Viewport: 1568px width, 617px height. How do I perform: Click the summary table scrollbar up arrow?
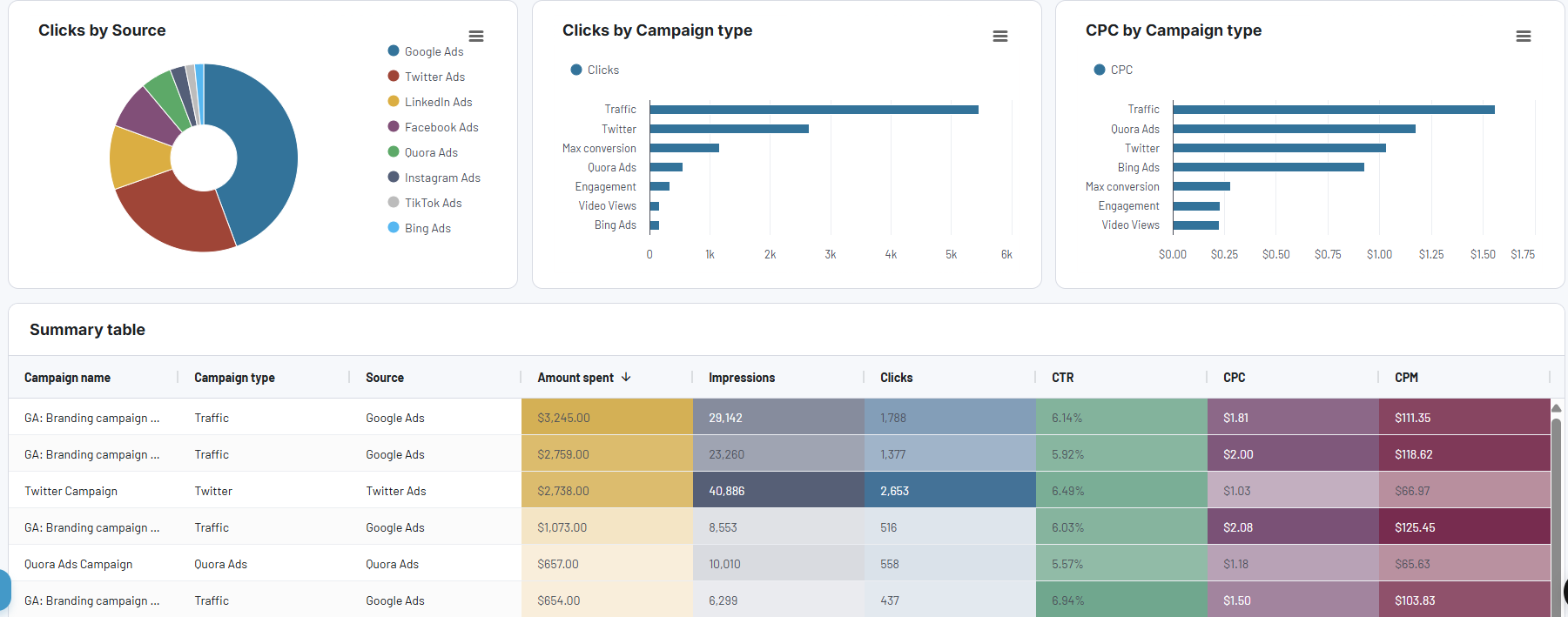pos(1556,407)
